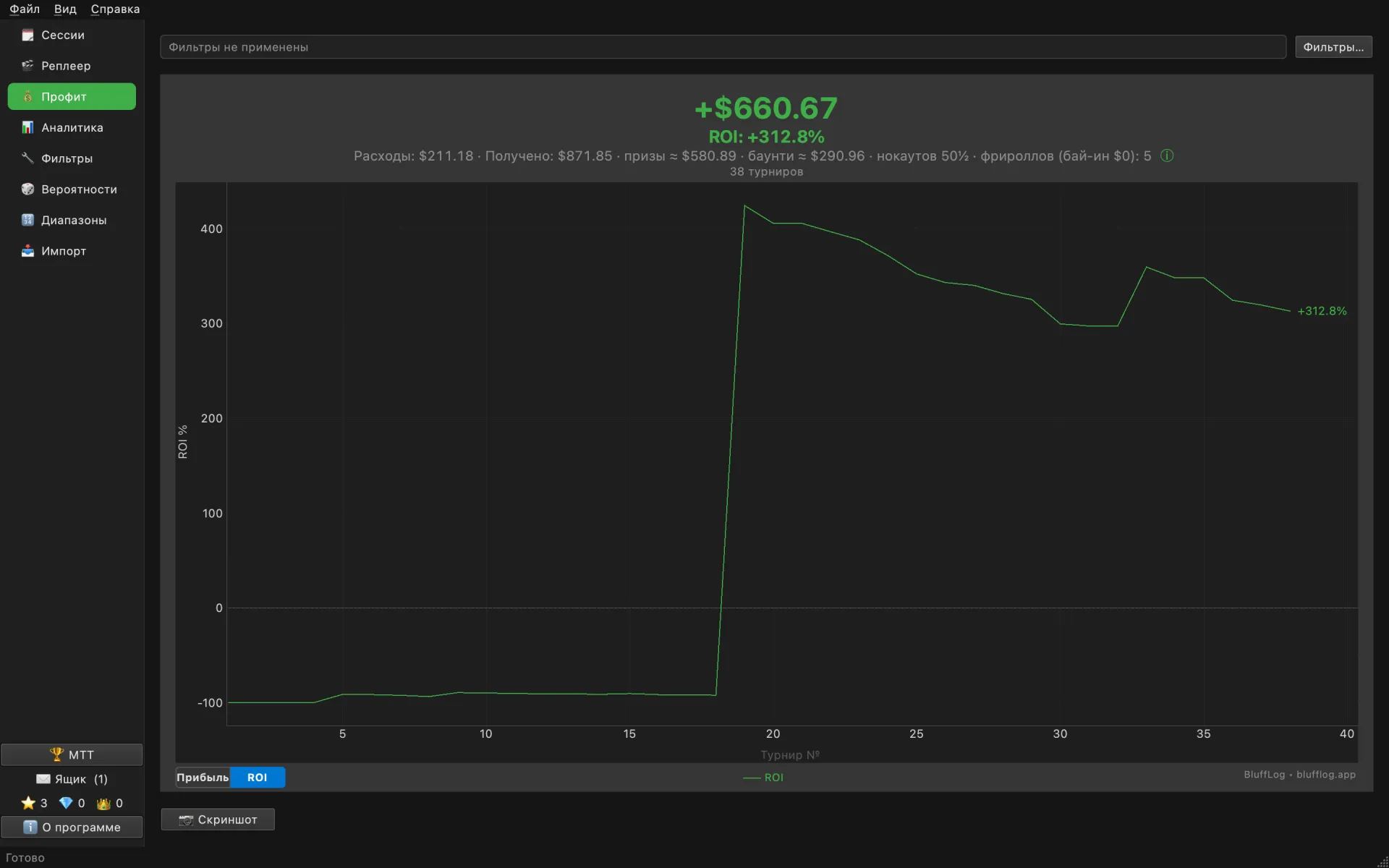
Task: Open the Сессии calendar icon
Action: (x=27, y=35)
